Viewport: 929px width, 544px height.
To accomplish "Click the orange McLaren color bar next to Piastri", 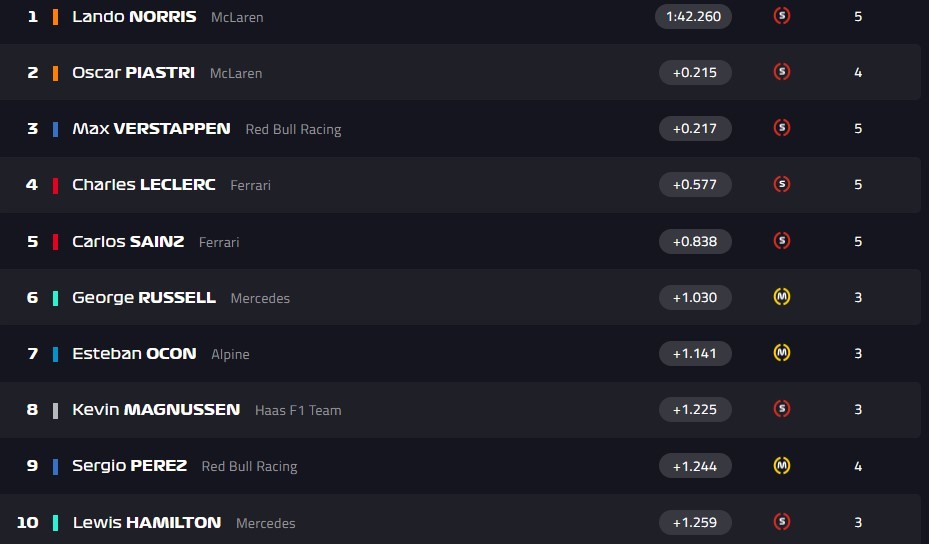I will pyautogui.click(x=55, y=73).
